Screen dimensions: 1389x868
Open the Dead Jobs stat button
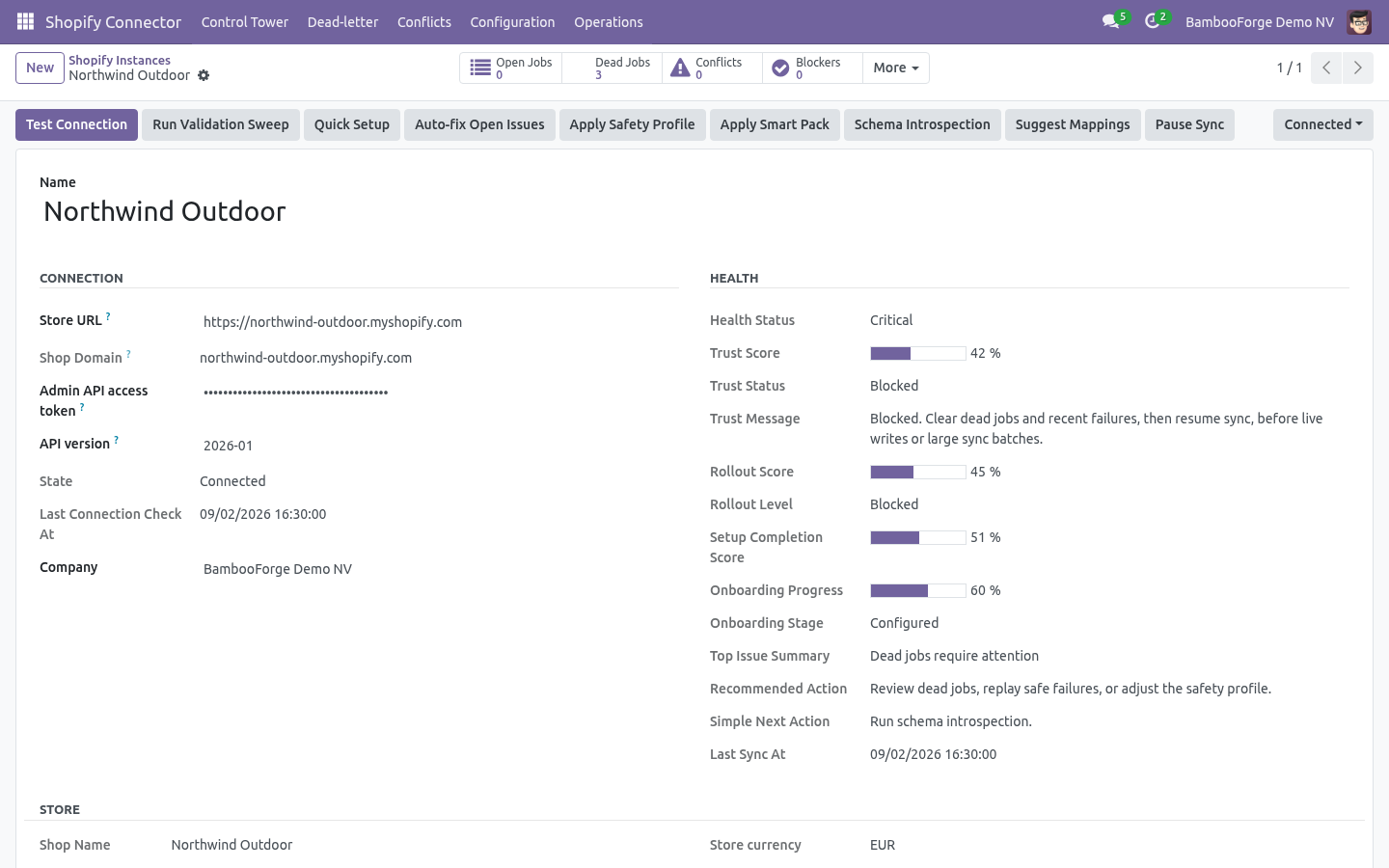tap(612, 68)
